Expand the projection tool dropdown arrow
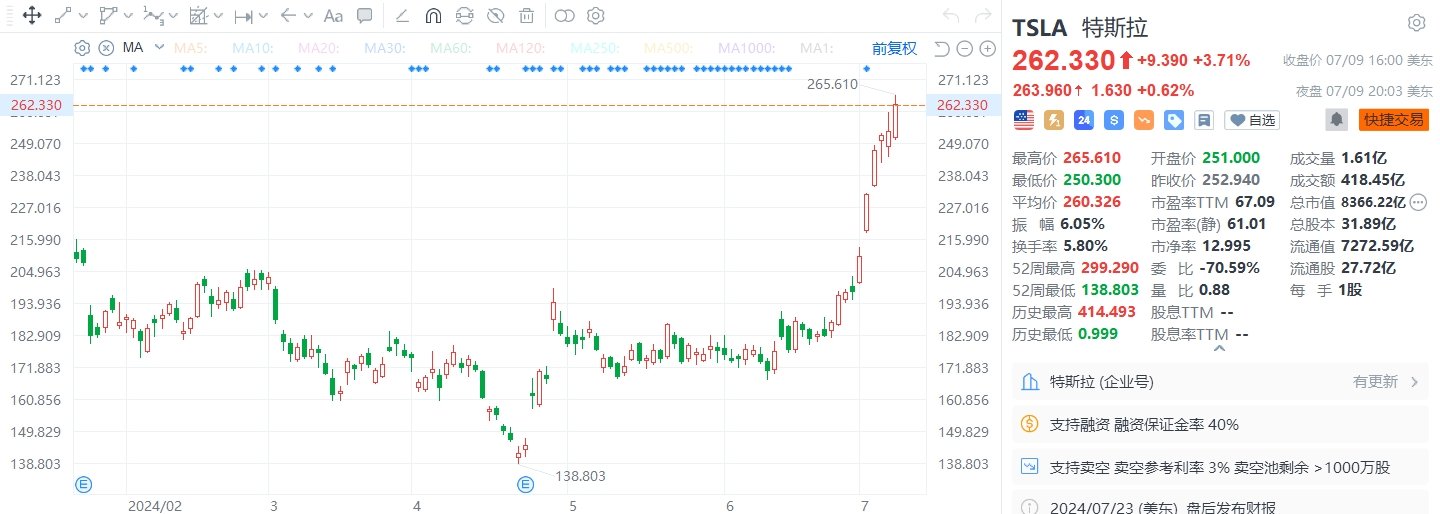The height and width of the screenshot is (514, 1440). click(x=217, y=16)
